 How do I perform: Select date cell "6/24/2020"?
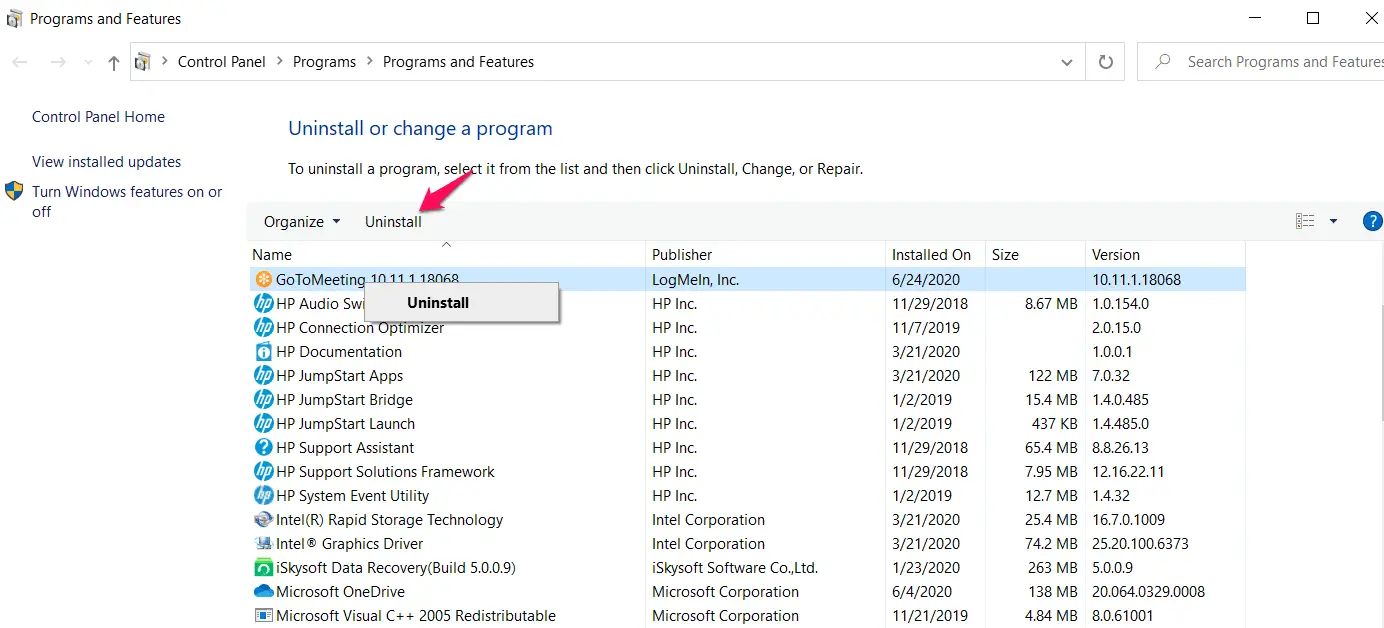pyautogui.click(x=925, y=279)
